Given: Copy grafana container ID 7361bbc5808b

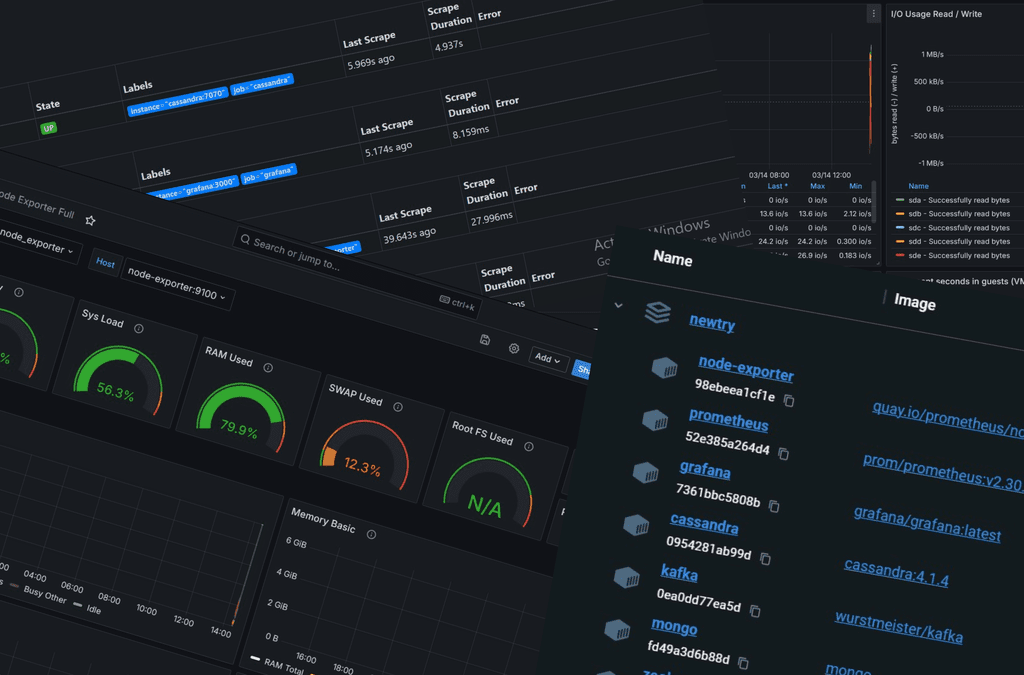Looking at the screenshot, I should [775, 506].
